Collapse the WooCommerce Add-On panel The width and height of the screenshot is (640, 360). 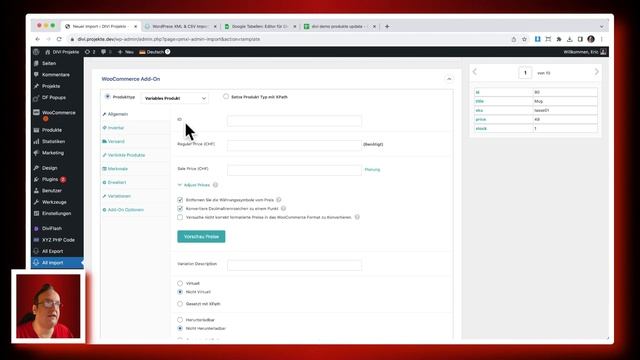point(449,79)
